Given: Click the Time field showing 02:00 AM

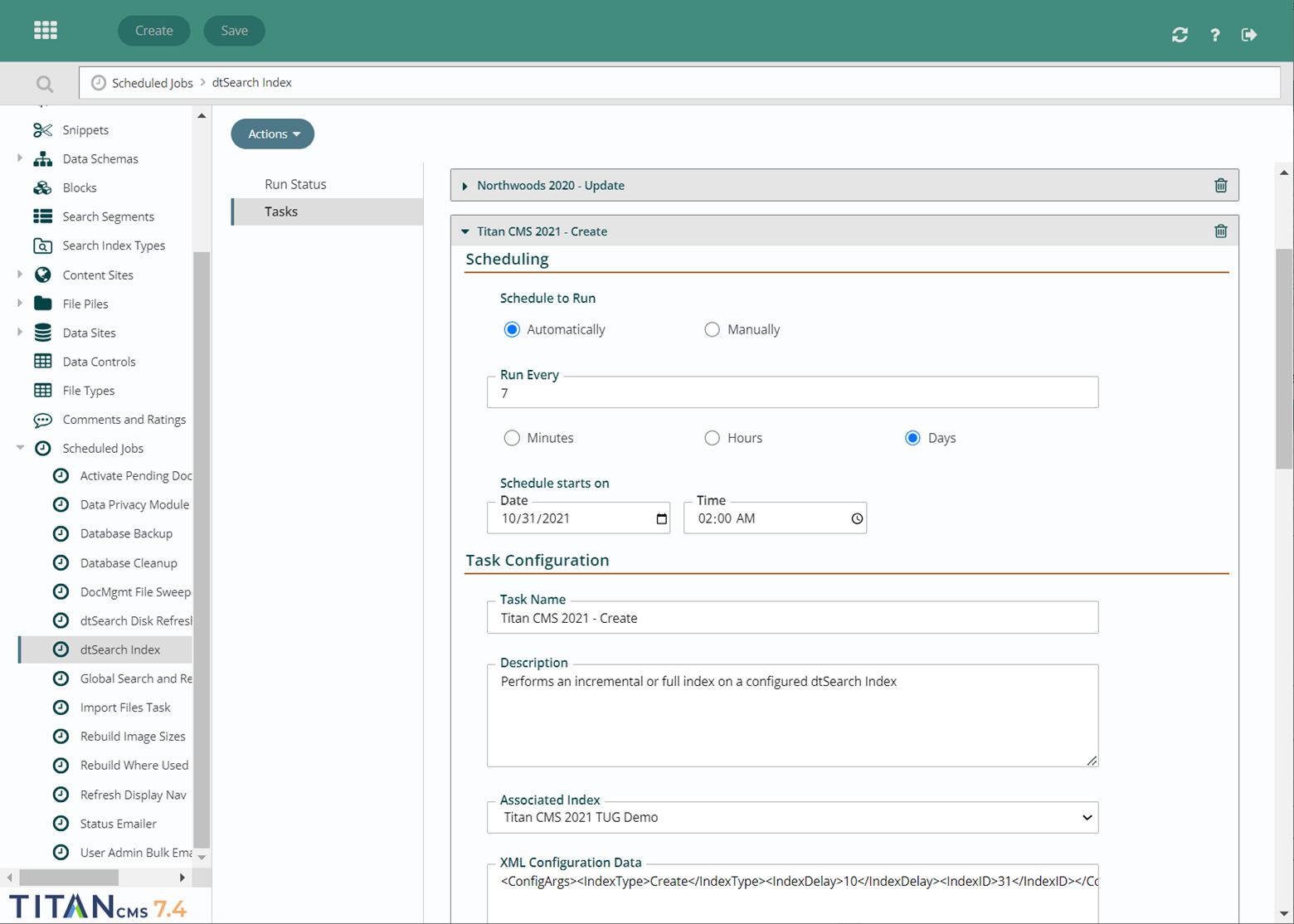Looking at the screenshot, I should (x=776, y=518).
